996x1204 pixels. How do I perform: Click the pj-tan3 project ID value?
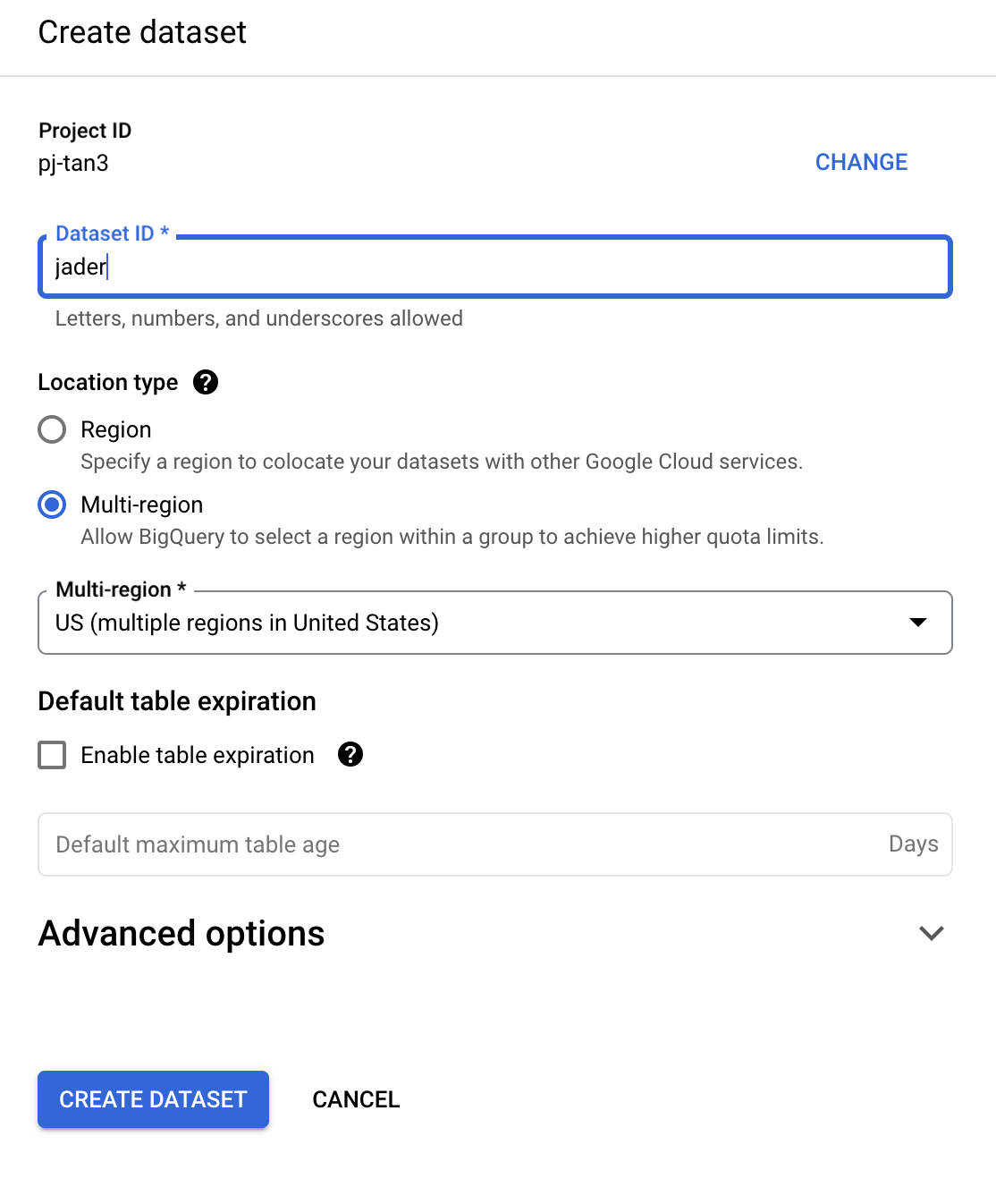click(x=73, y=163)
